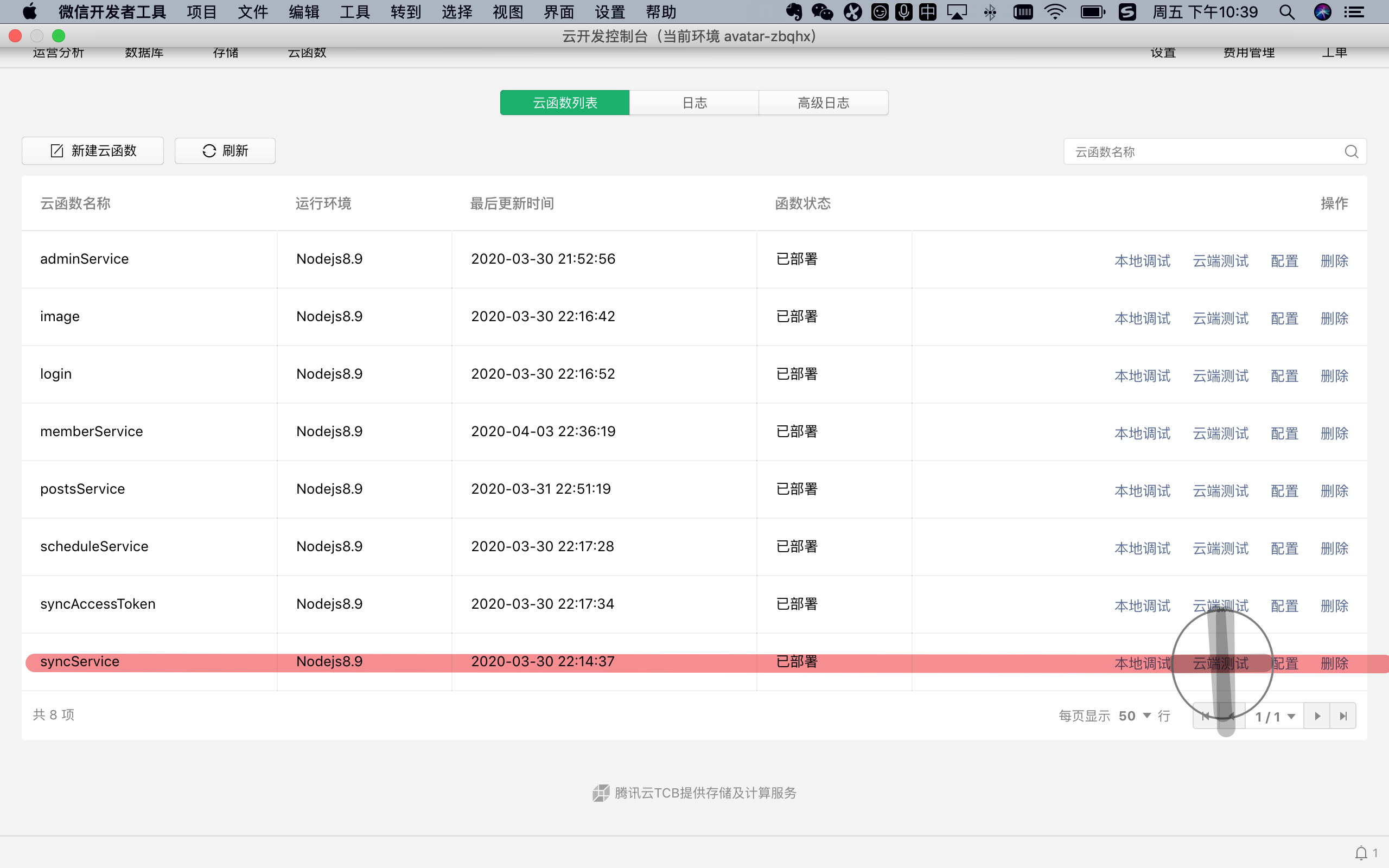Image resolution: width=1389 pixels, height=868 pixels.
Task: Click 配置 for adminService
Action: [1284, 260]
